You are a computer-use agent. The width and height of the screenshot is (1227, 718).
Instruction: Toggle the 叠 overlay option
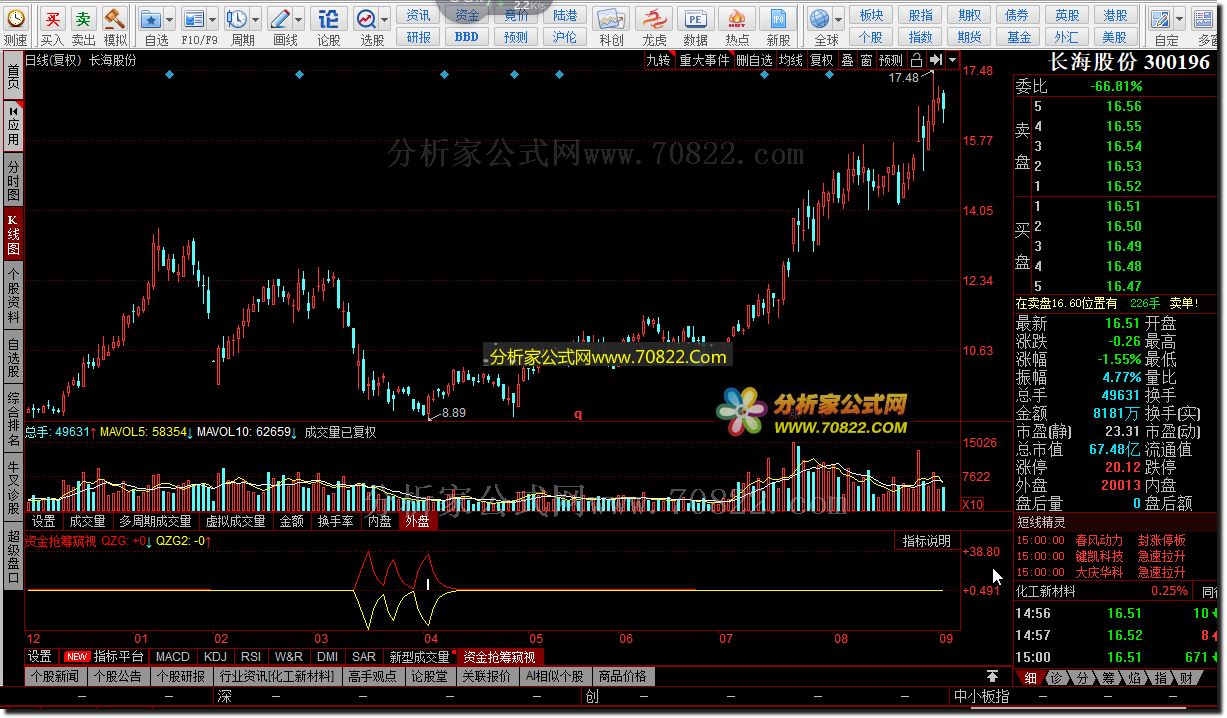click(x=847, y=60)
